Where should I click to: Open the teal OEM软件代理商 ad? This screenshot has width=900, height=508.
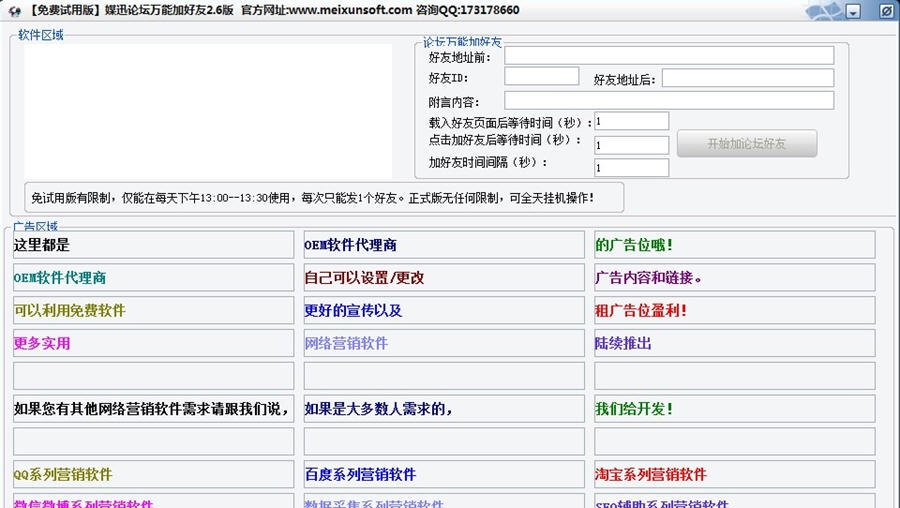tap(153, 278)
